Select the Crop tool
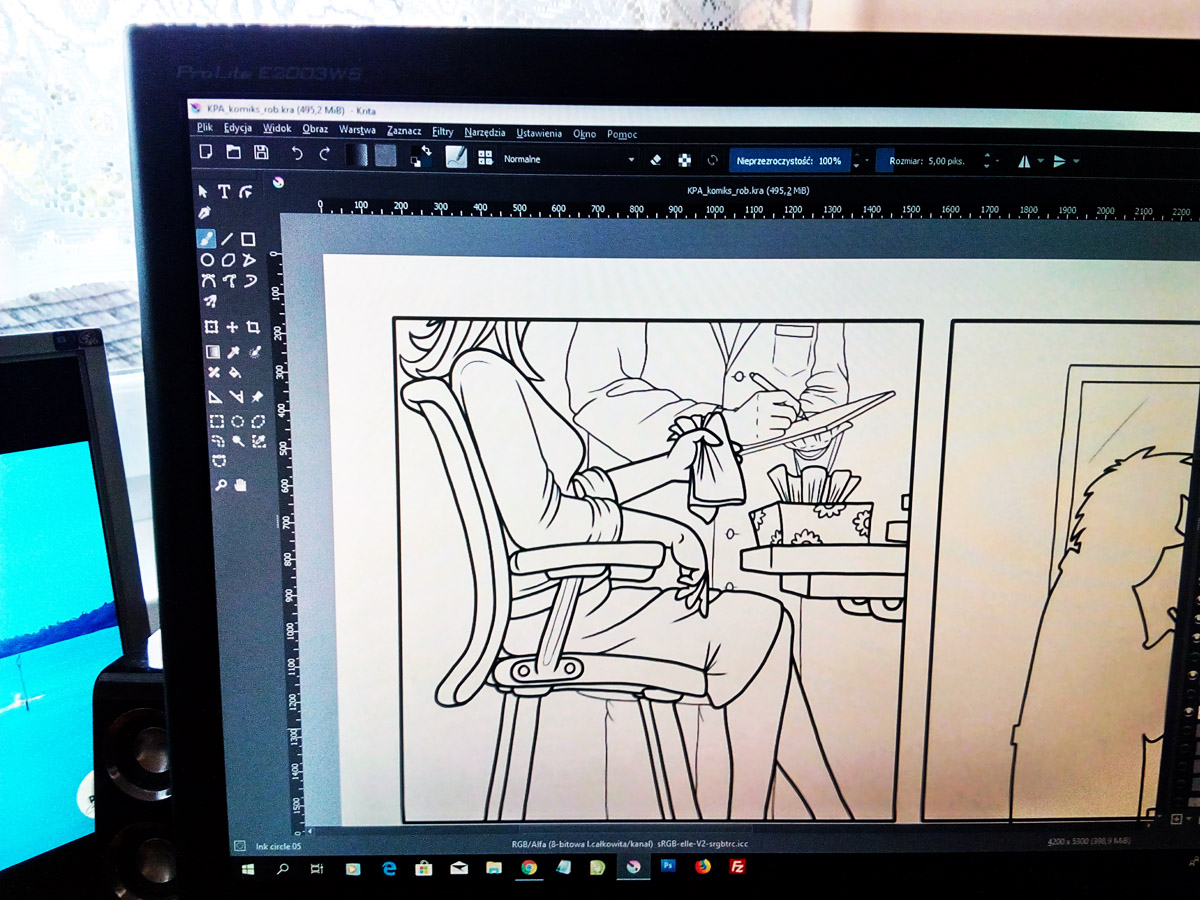1200x900 pixels. tap(253, 328)
